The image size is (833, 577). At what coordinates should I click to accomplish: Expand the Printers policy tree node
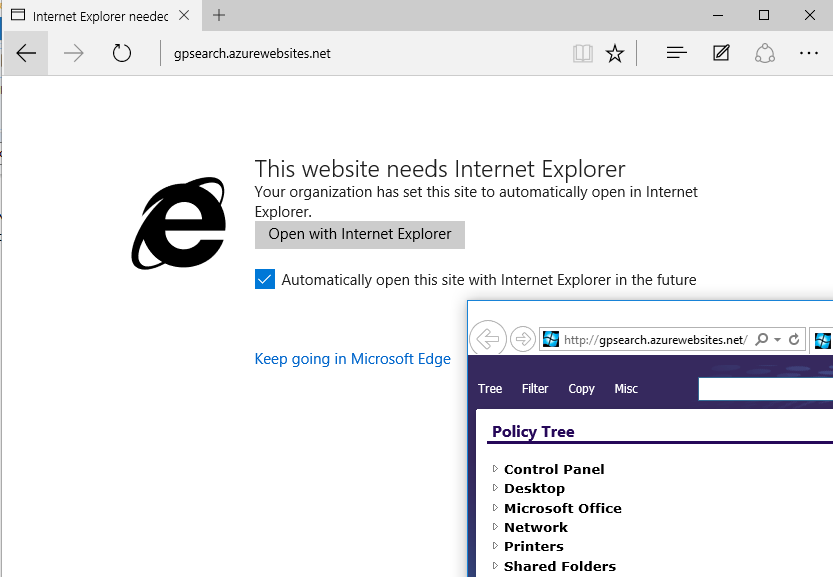pos(494,546)
